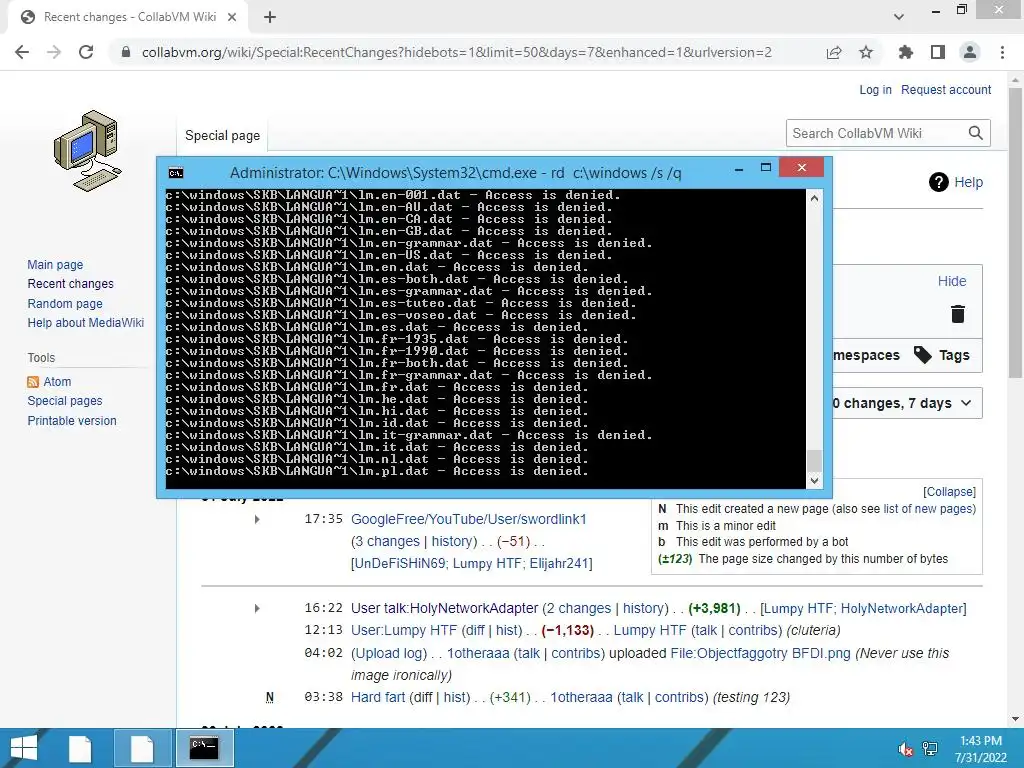Click the Help question mark icon
Image resolution: width=1024 pixels, height=768 pixels.
point(938,182)
